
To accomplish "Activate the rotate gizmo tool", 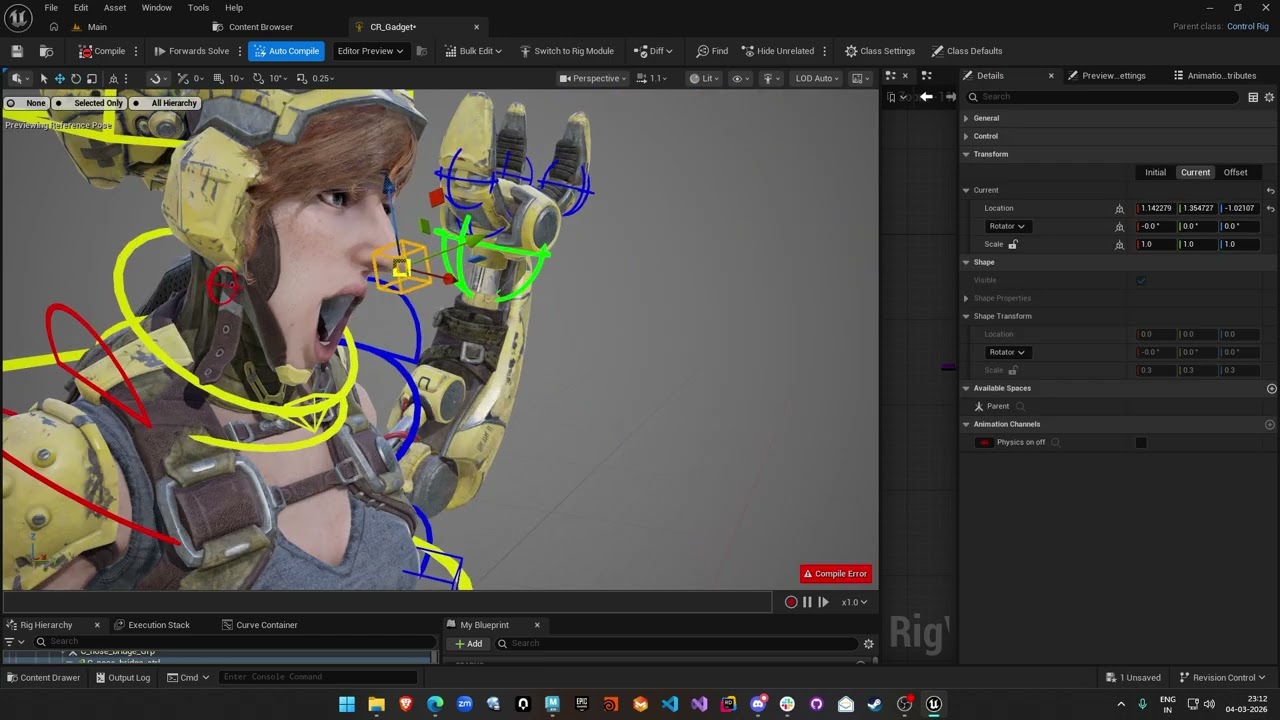I will click(76, 78).
